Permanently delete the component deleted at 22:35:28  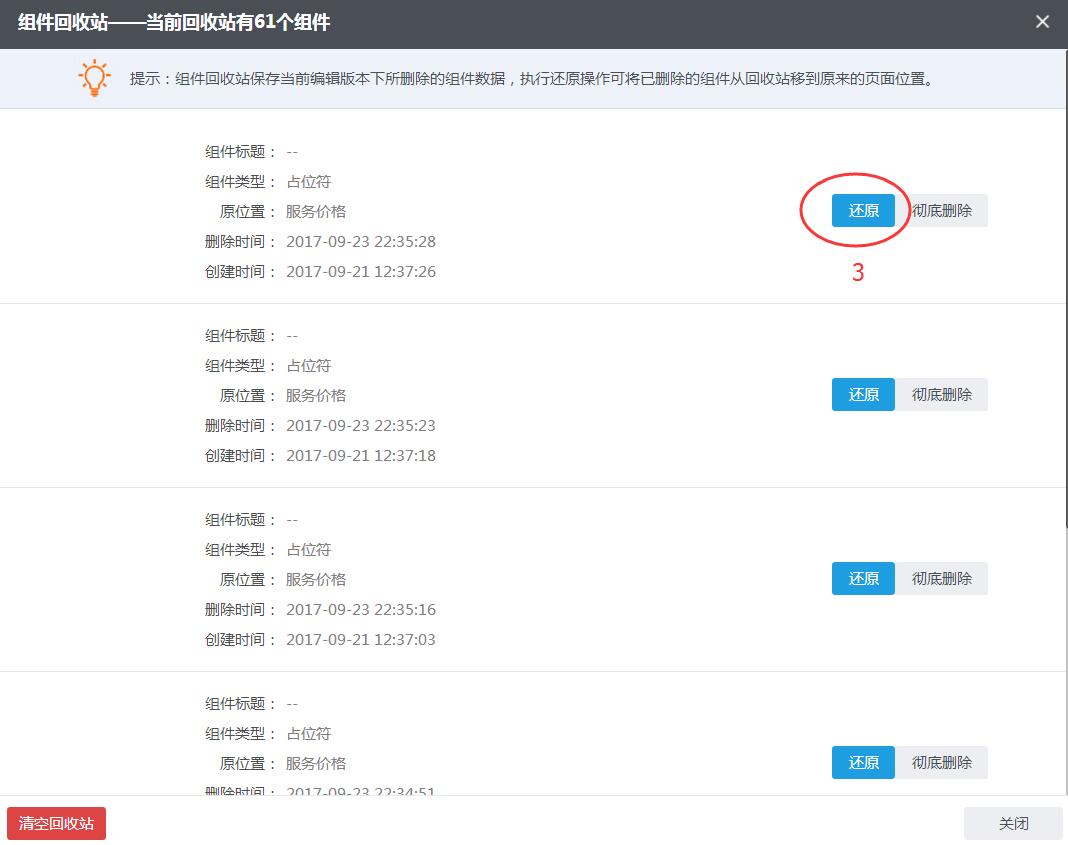(x=941, y=211)
